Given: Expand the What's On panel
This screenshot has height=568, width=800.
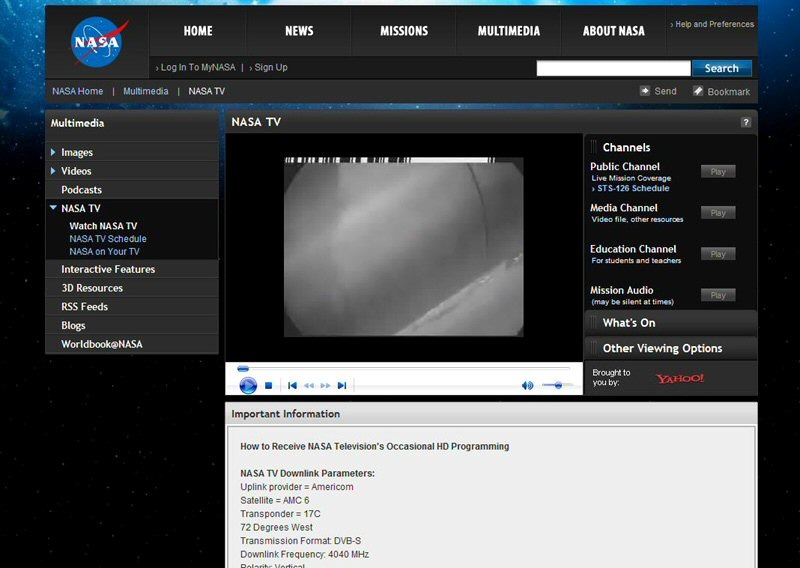Looking at the screenshot, I should pyautogui.click(x=670, y=323).
